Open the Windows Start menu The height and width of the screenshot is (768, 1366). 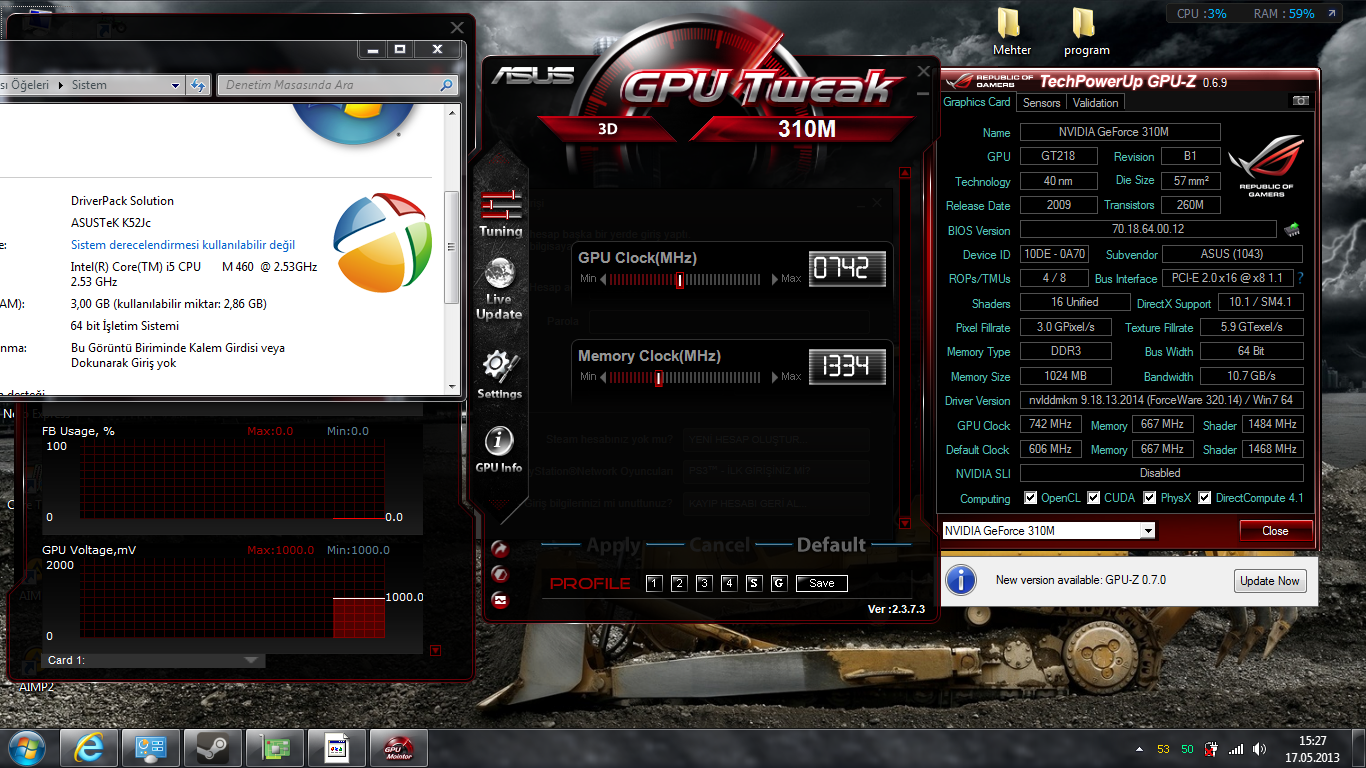click(26, 747)
